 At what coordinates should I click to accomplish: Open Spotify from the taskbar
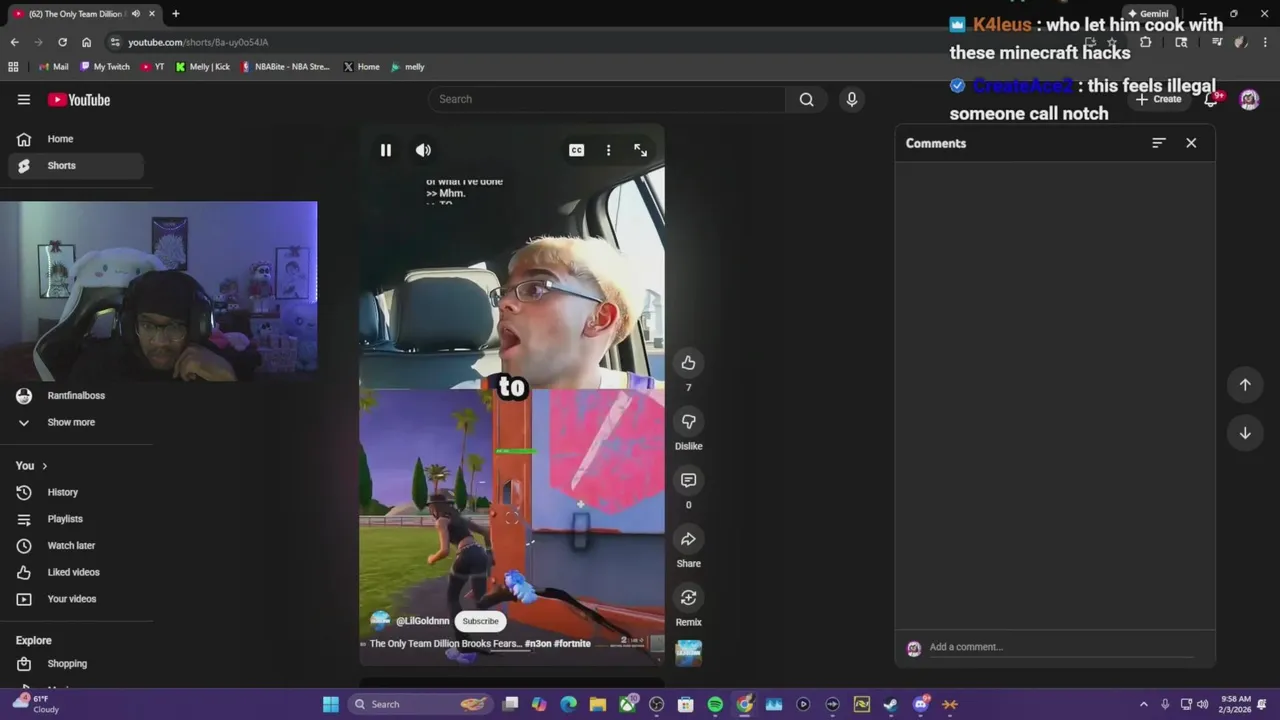point(715,704)
